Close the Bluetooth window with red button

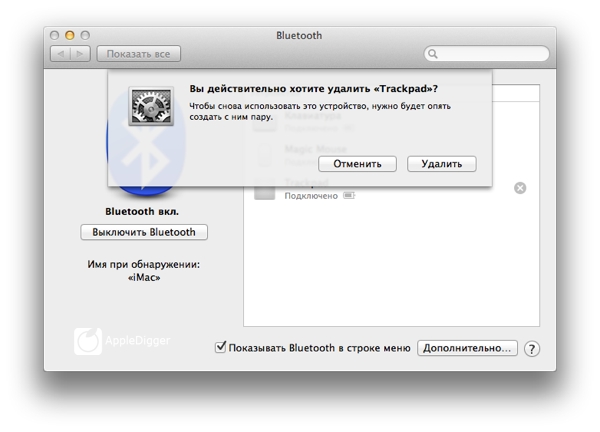[x=55, y=35]
